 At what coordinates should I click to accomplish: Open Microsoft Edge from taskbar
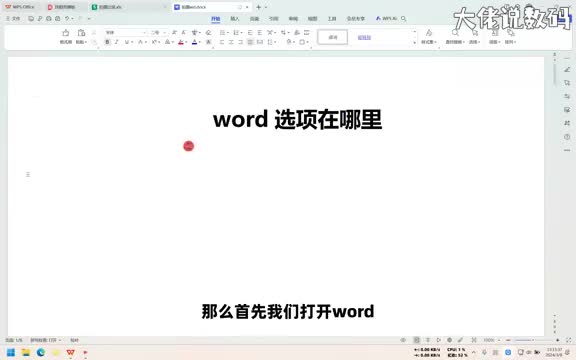[x=41, y=353]
